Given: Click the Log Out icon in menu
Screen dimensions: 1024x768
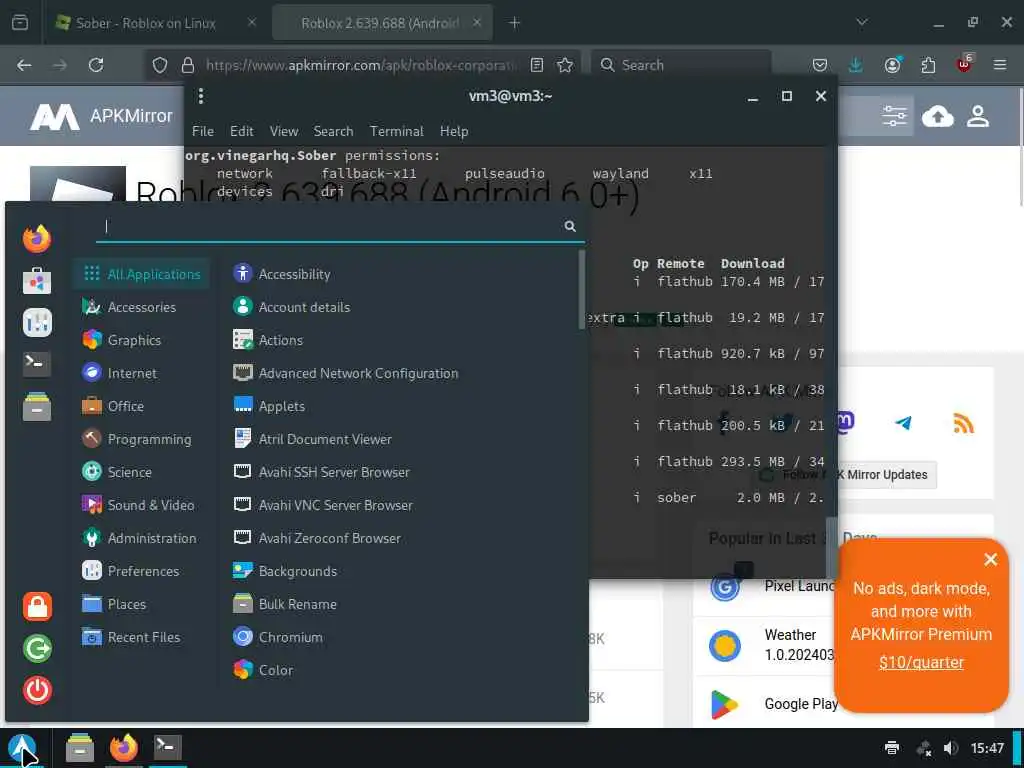Looking at the screenshot, I should coord(37,648).
